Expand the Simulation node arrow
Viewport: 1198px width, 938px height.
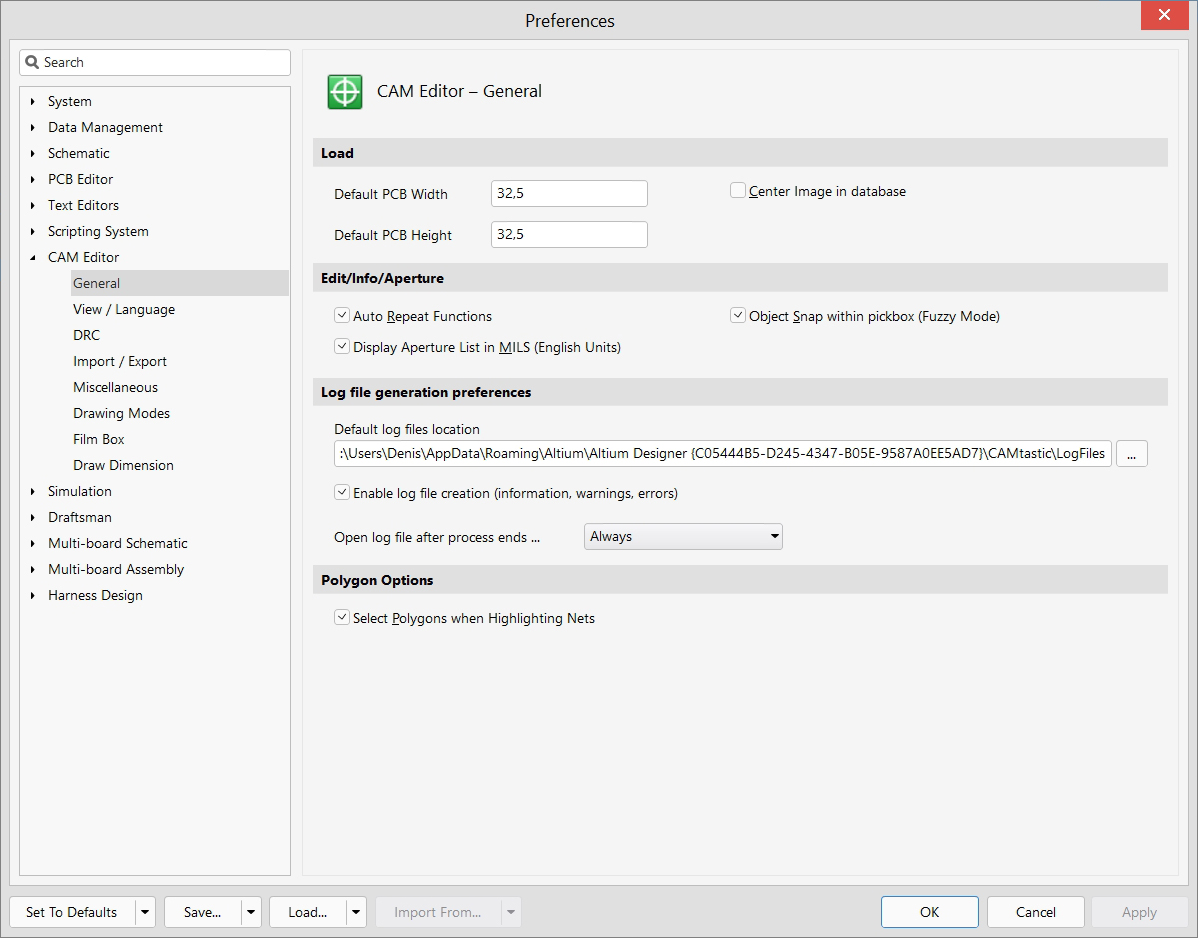point(33,491)
